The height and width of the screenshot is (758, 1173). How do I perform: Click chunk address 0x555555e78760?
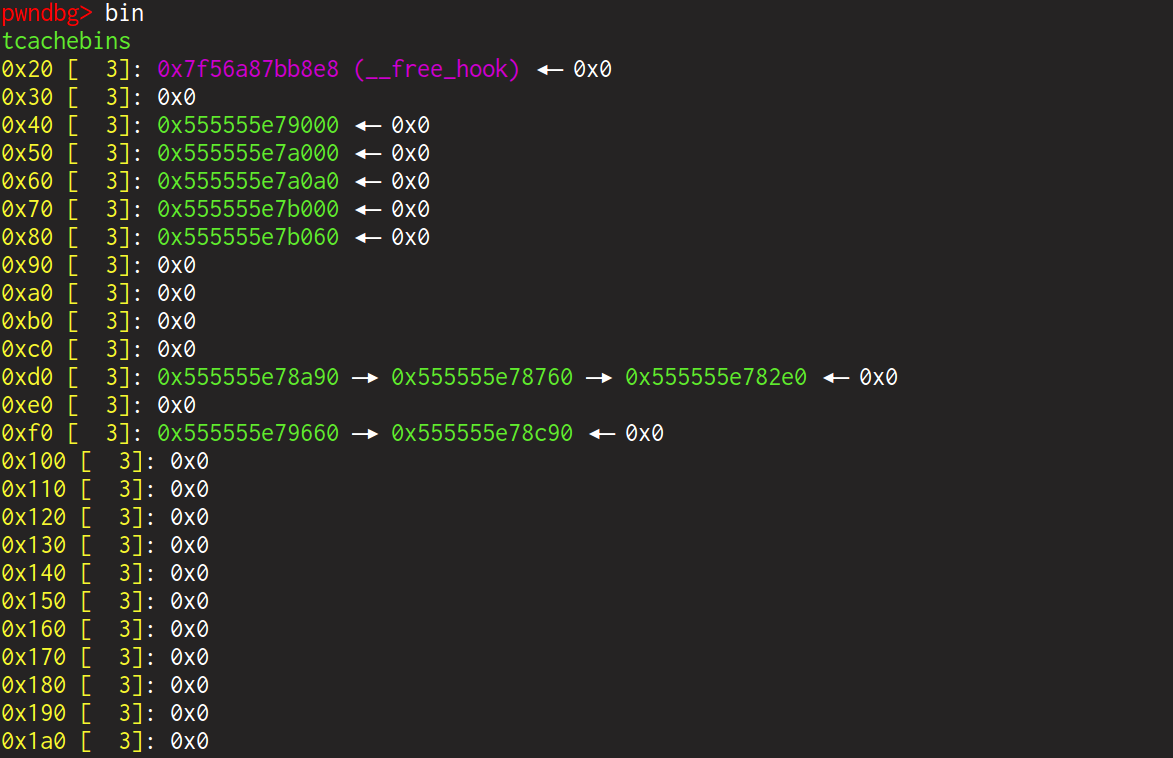(x=482, y=378)
